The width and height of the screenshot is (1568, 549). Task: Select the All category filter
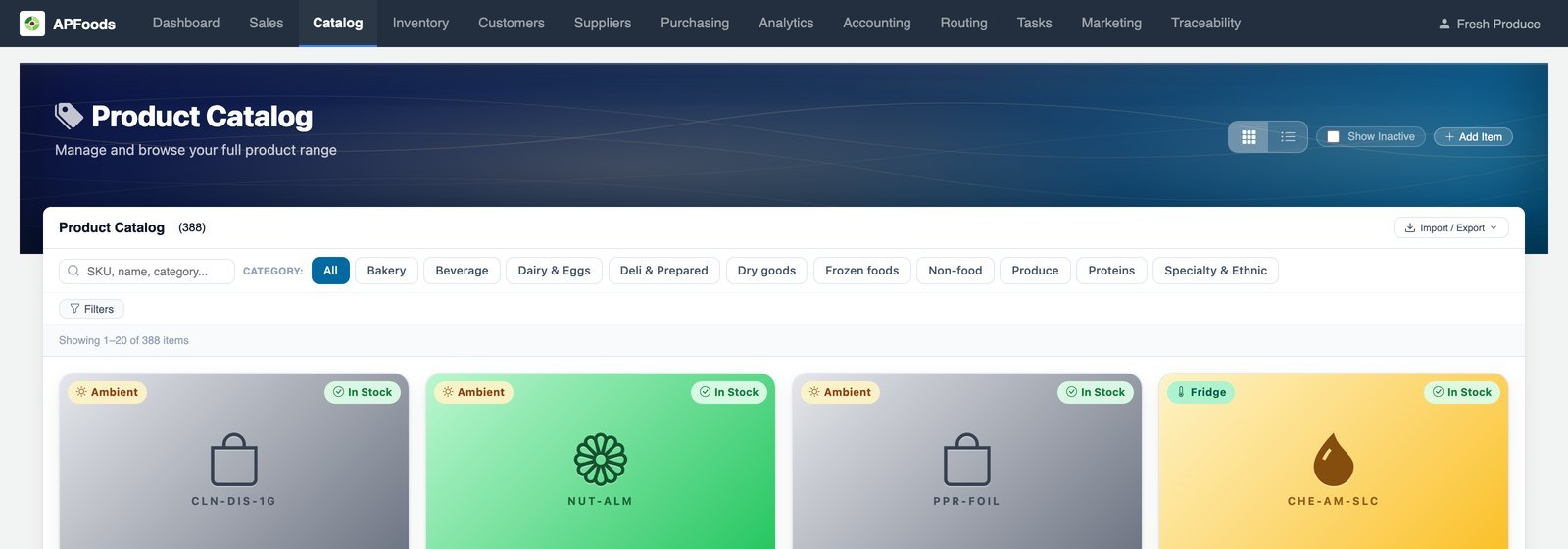pos(330,271)
